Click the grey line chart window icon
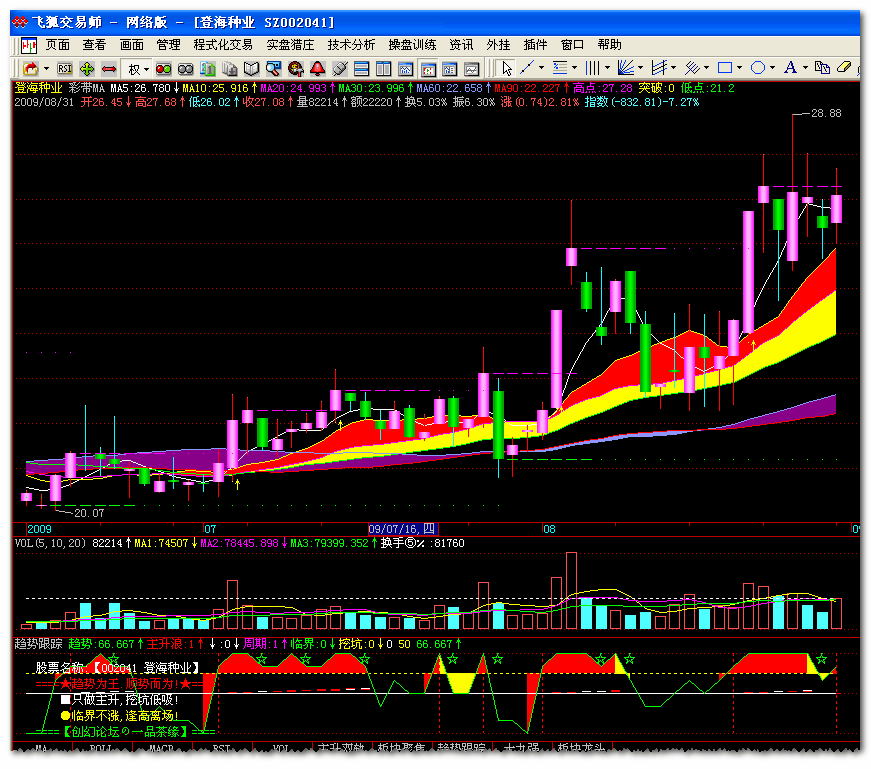871x769 pixels. point(472,69)
